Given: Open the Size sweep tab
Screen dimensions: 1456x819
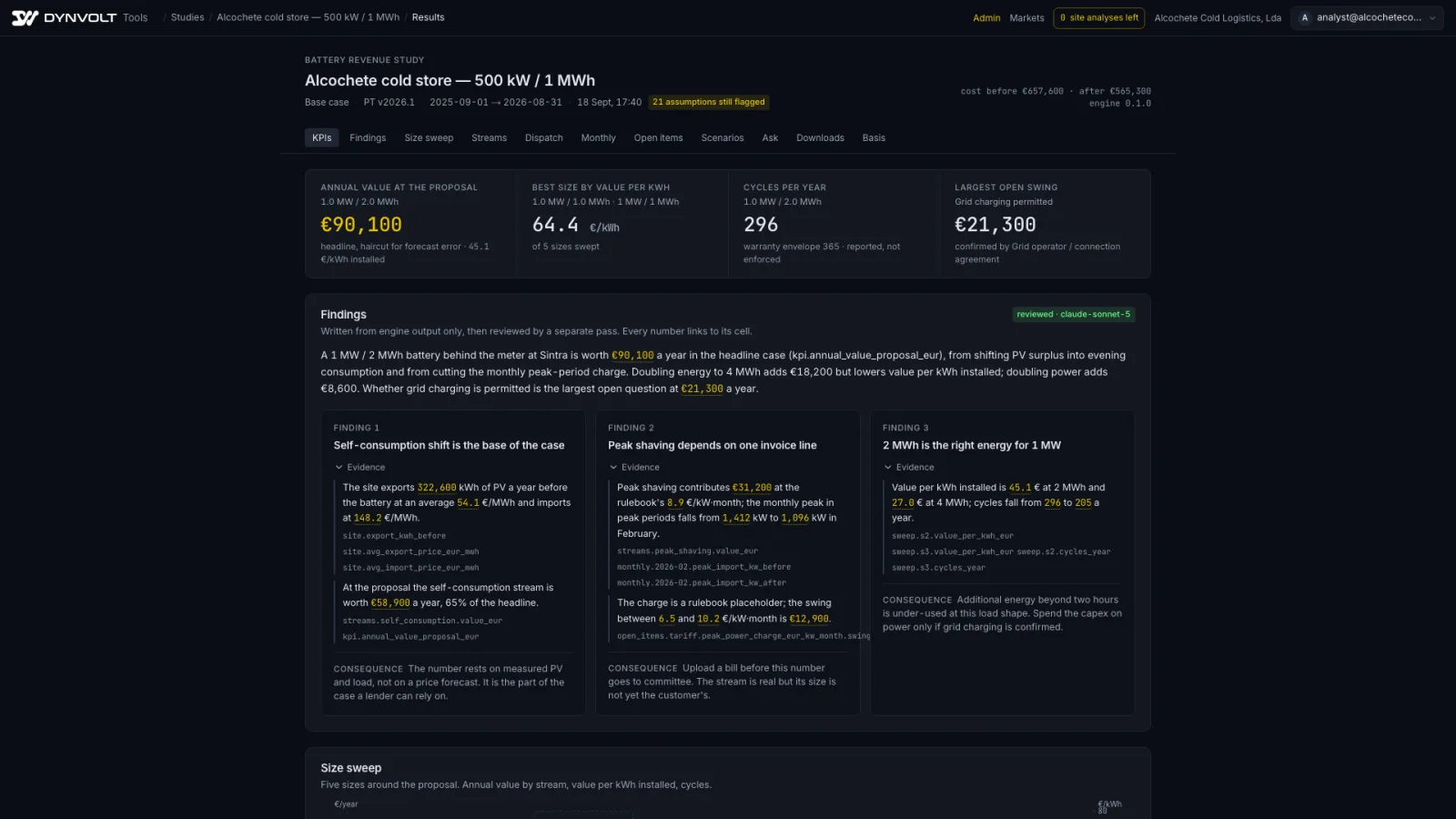Looking at the screenshot, I should 429,137.
